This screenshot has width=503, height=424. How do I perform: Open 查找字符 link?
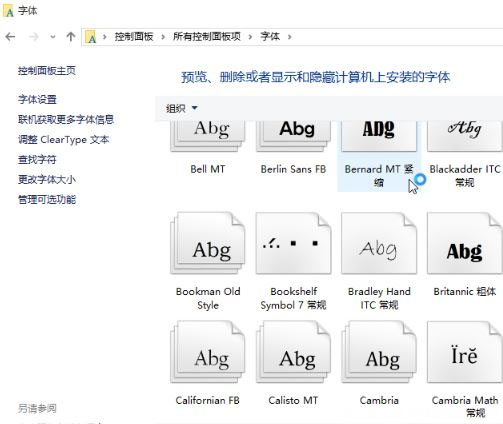click(37, 159)
